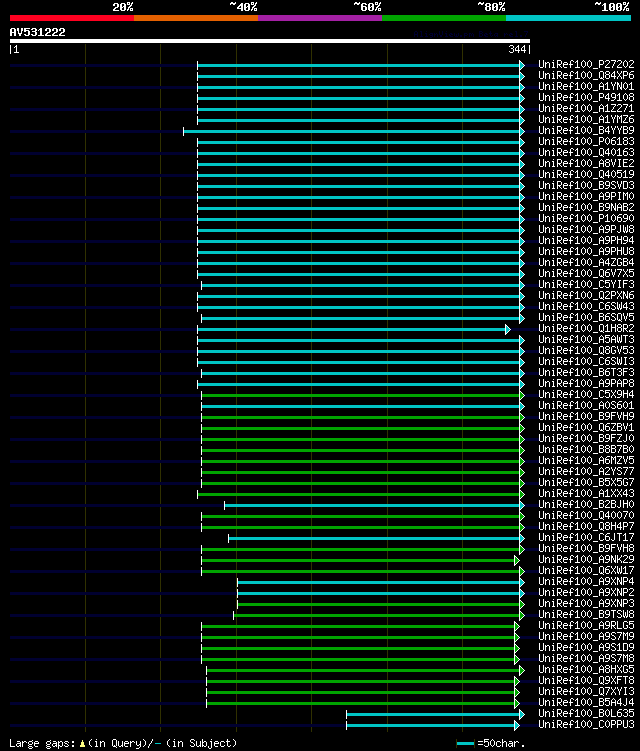Select the UniRef100_B4YYB9 label

[586, 130]
